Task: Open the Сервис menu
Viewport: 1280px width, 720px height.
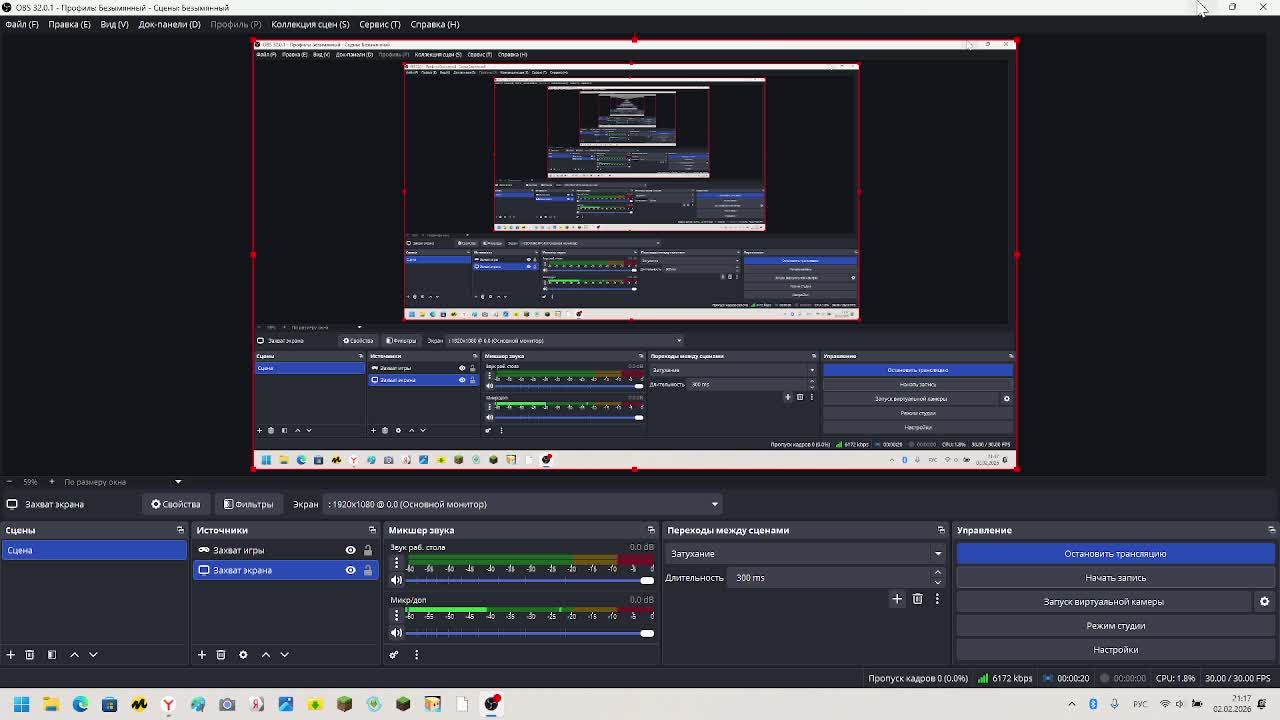Action: [379, 24]
